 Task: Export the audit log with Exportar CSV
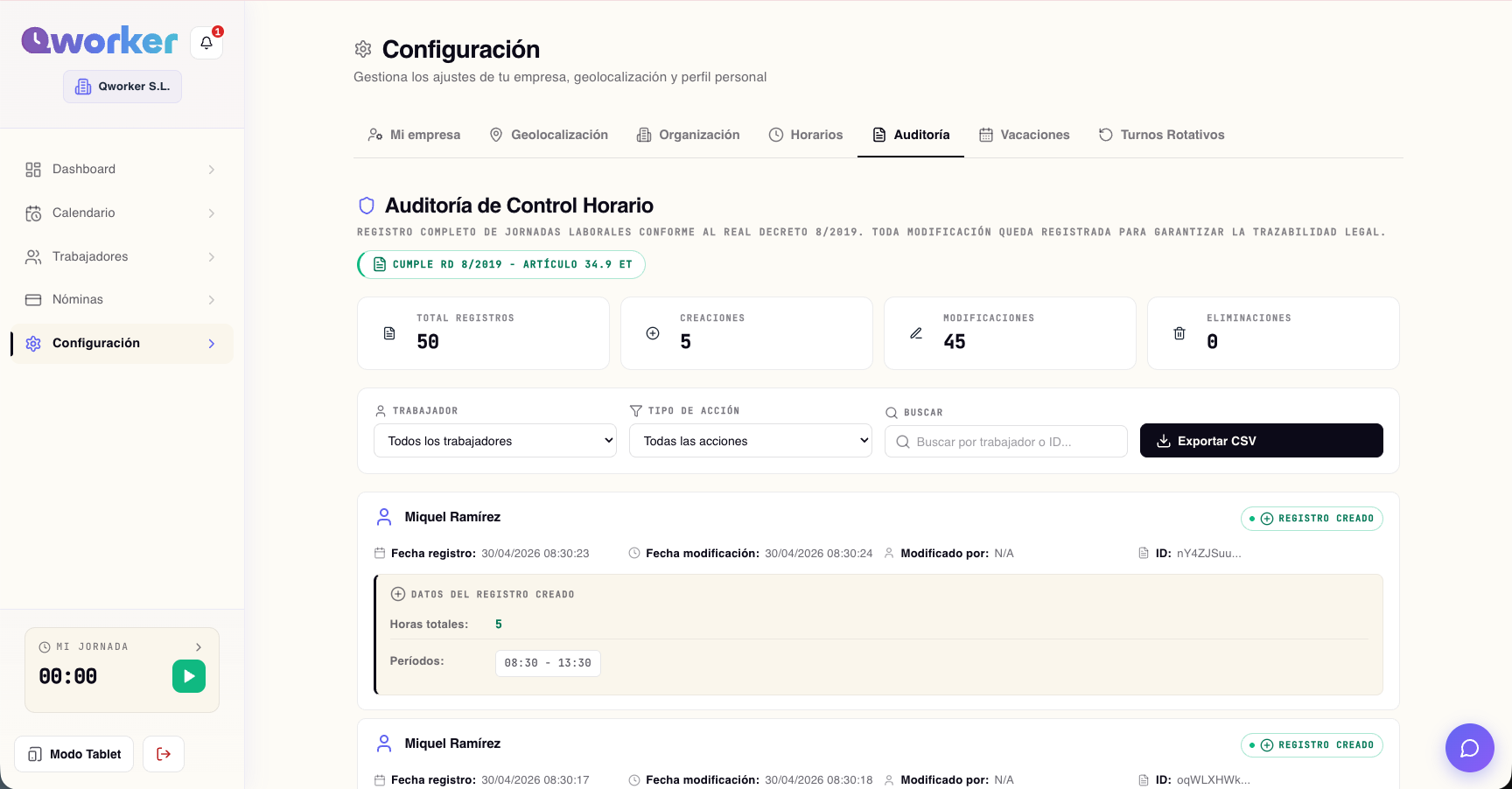tap(1262, 441)
